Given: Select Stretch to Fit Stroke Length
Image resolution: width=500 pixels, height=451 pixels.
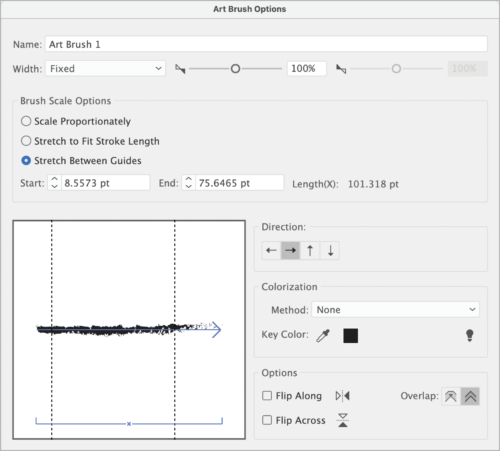Looking at the screenshot, I should click(x=26, y=141).
